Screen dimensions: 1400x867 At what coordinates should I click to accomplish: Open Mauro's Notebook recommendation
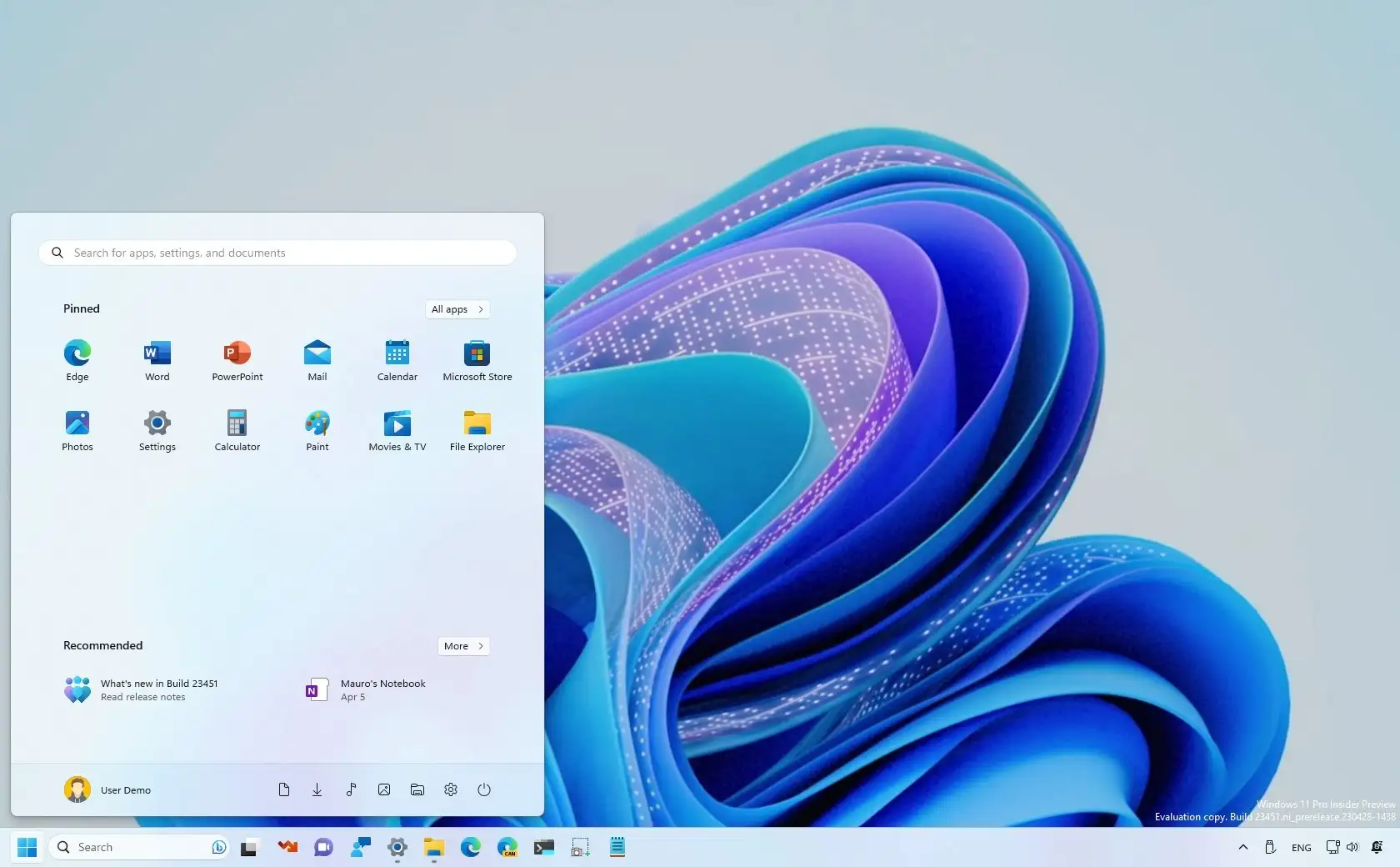(x=367, y=689)
